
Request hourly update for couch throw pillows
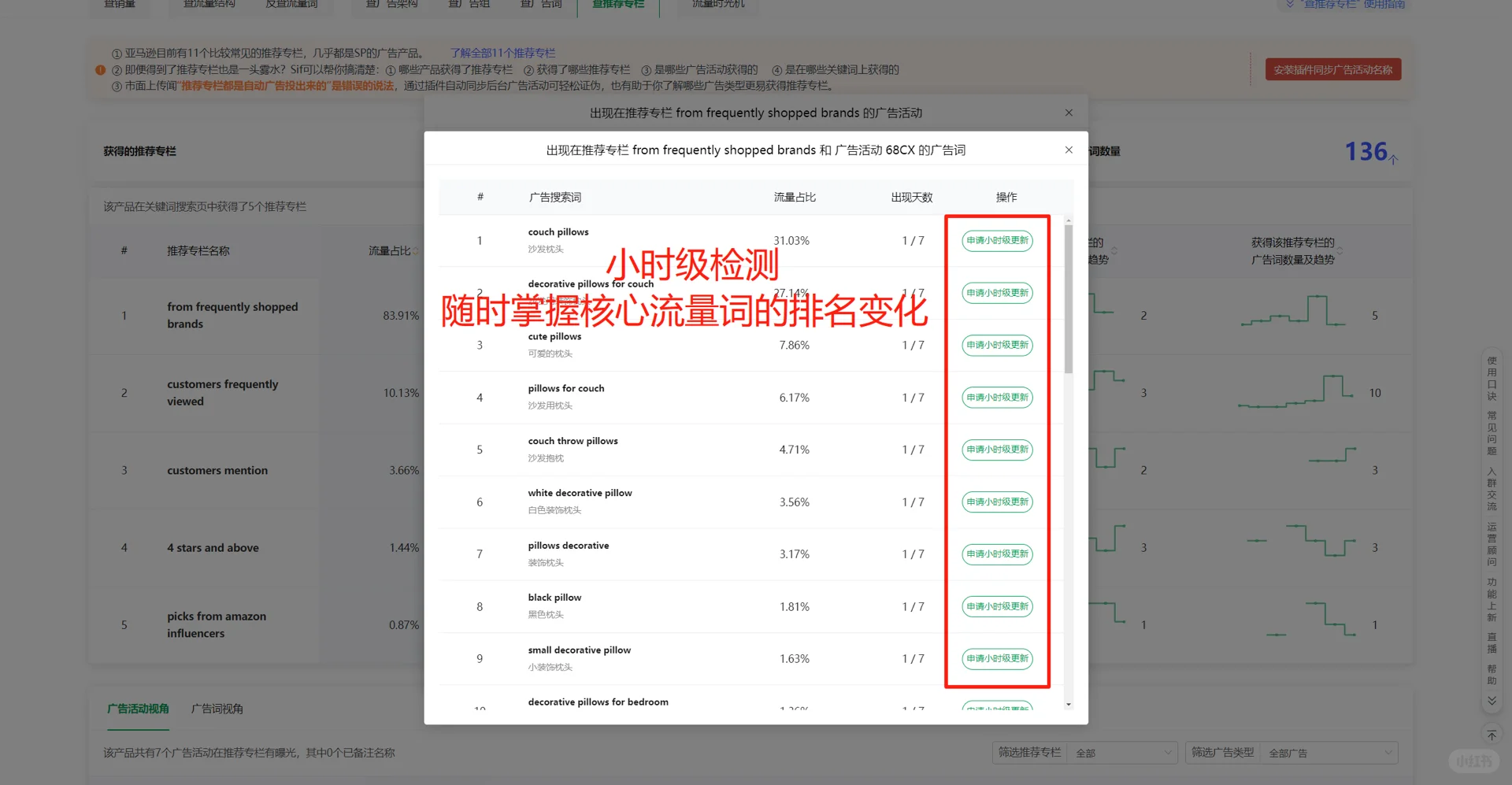[997, 450]
